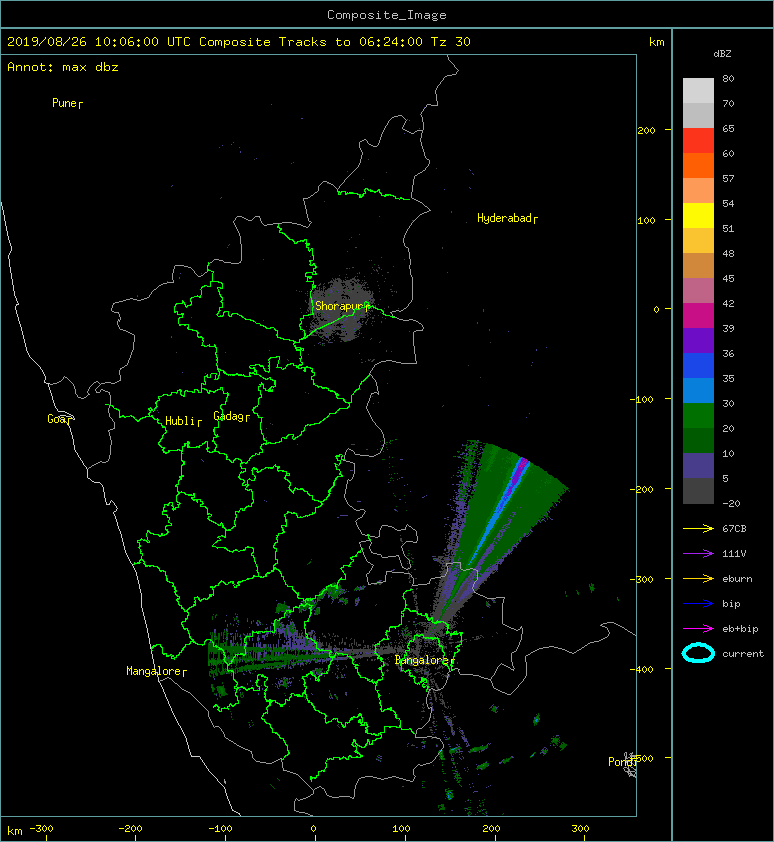Select the blue 36 dBZ swatch

(698, 366)
